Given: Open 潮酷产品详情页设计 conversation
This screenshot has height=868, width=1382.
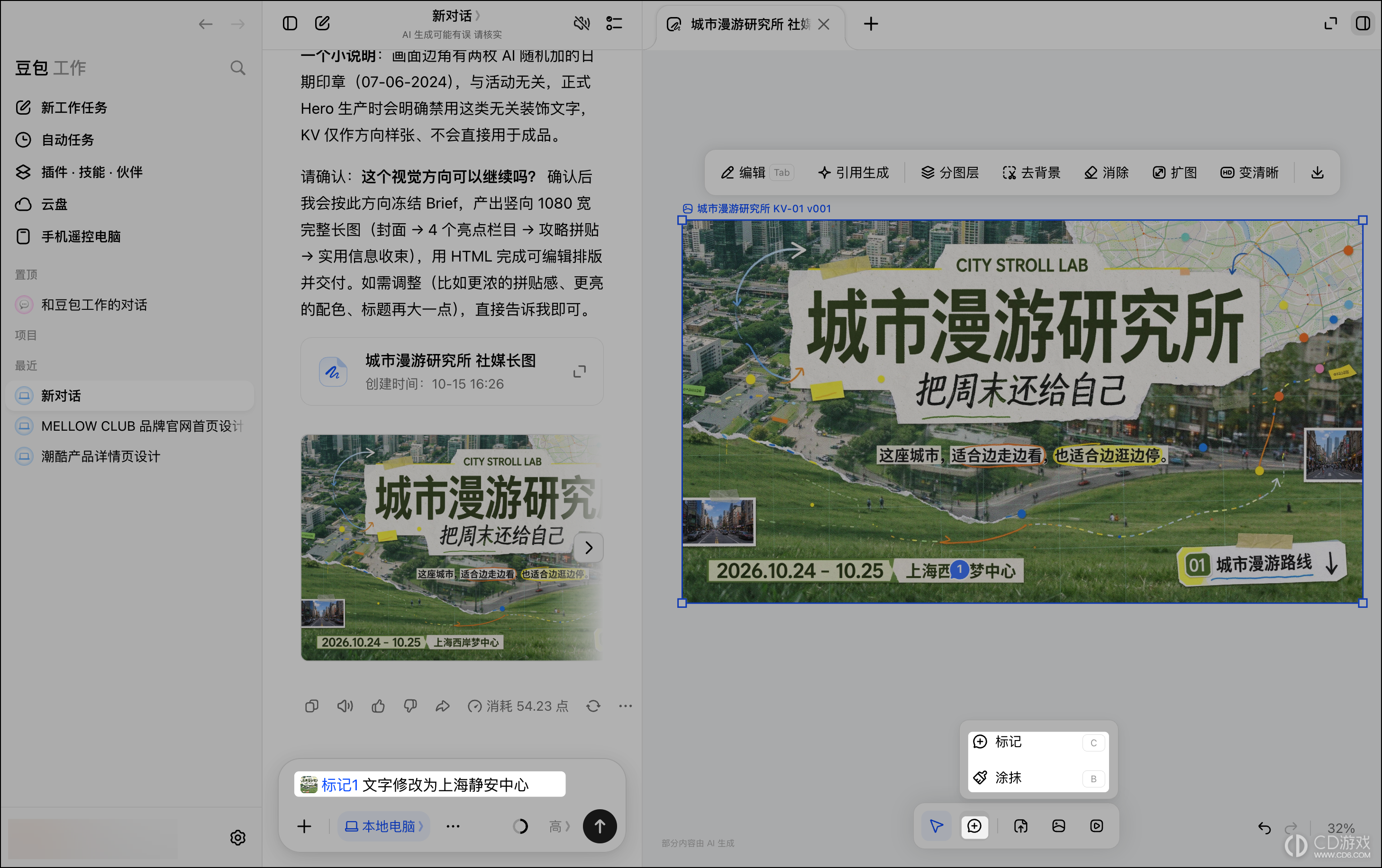Looking at the screenshot, I should click(131, 456).
